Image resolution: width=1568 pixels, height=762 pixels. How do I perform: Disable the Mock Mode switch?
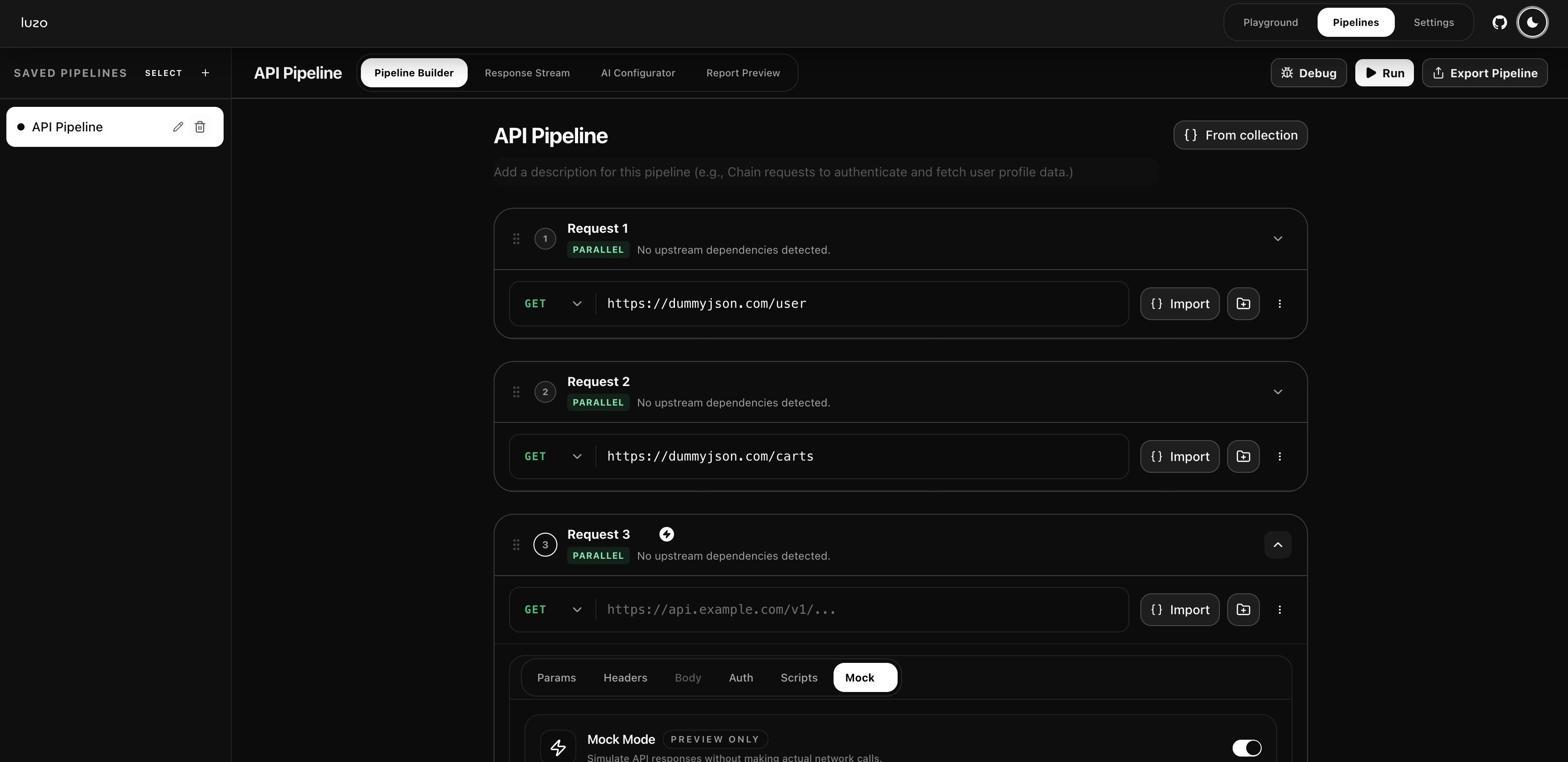[1247, 747]
